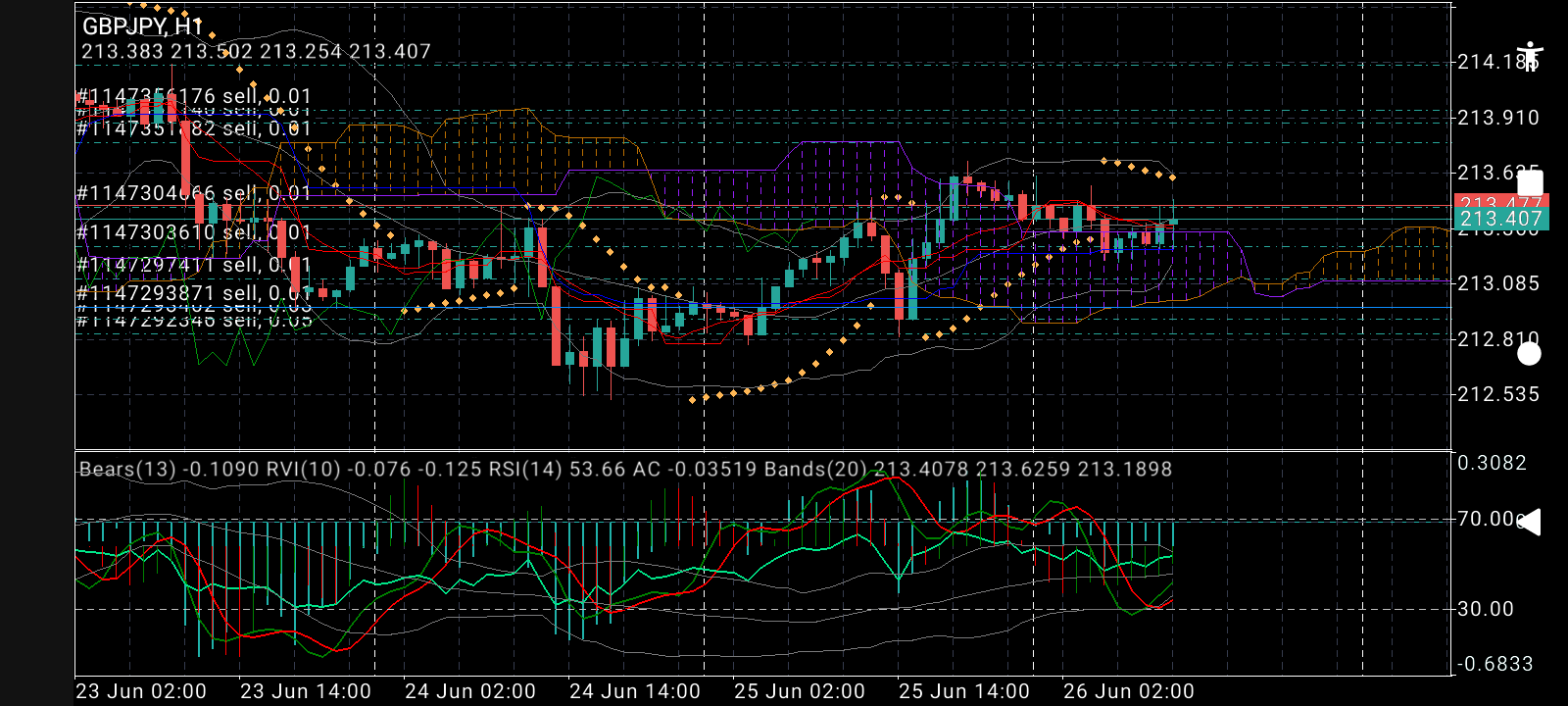The image size is (1568, 706).
Task: Click the -0.6833 indicator scale value
Action: pos(1495,664)
